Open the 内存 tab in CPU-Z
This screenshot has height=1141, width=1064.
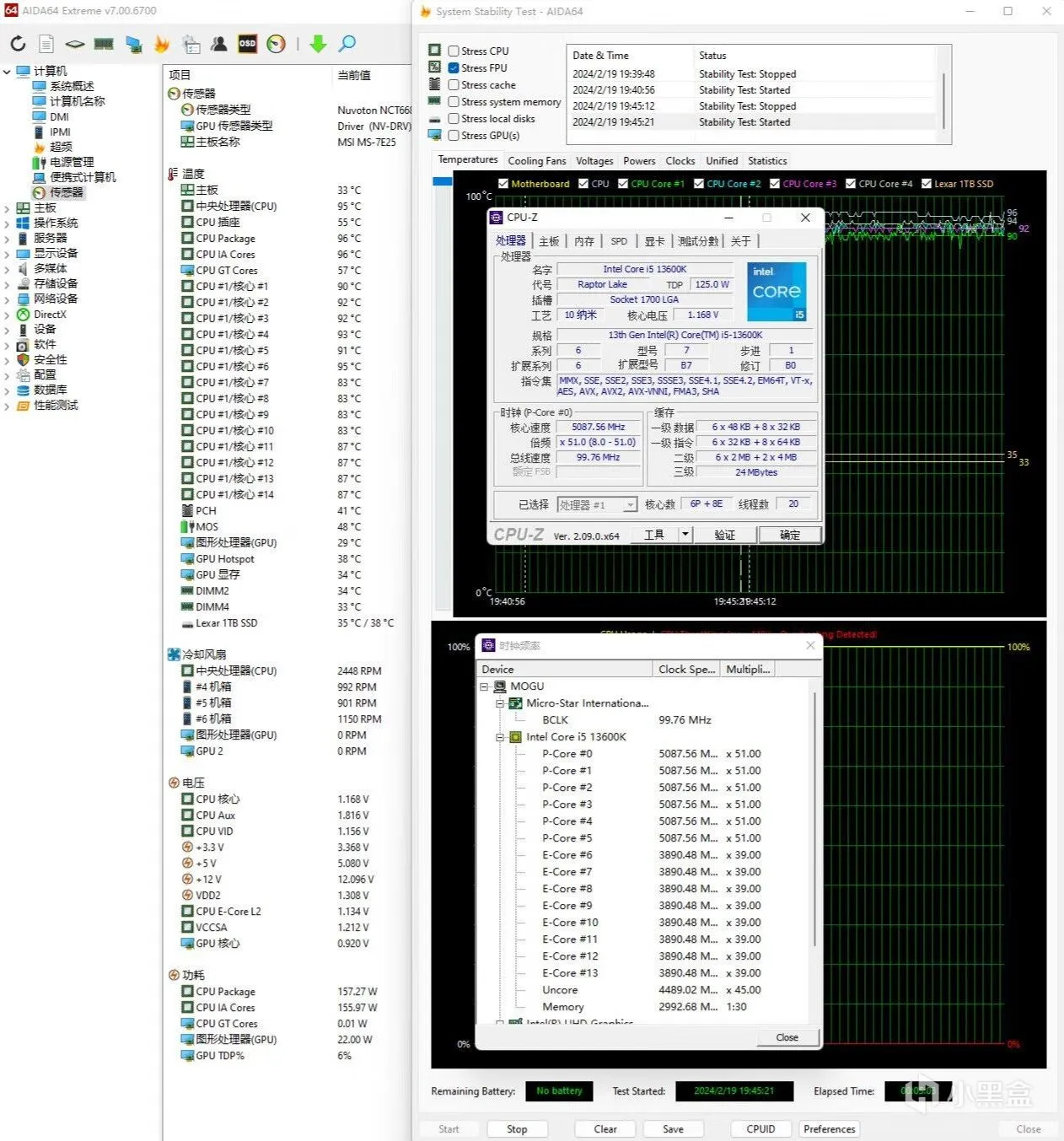tap(584, 241)
